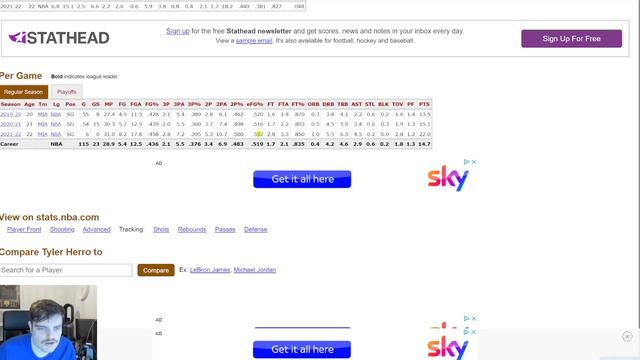This screenshot has height=360, width=640.
Task: Open the Shooting stats link
Action: coord(62,230)
